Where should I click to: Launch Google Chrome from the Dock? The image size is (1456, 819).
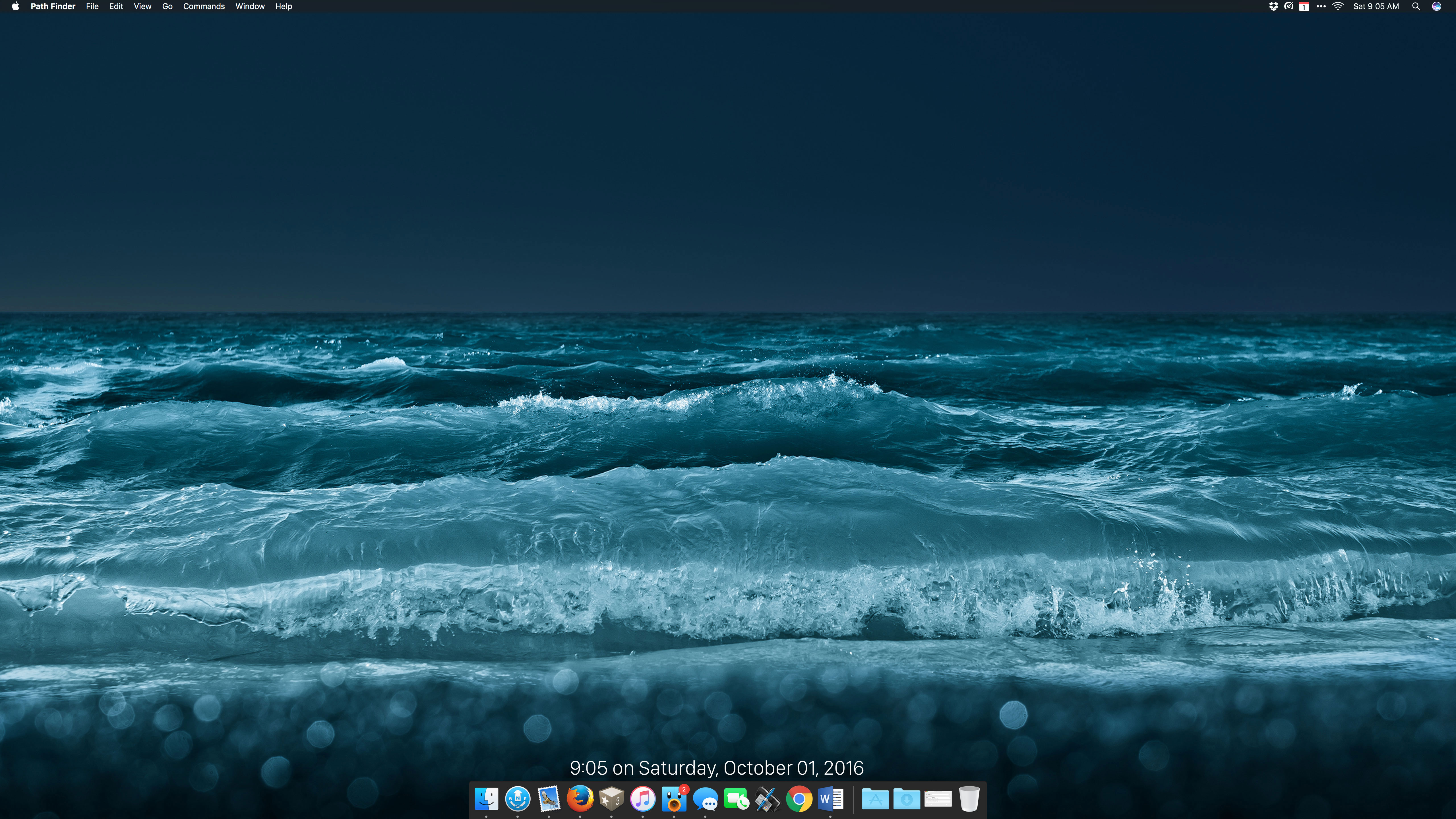pos(799,799)
